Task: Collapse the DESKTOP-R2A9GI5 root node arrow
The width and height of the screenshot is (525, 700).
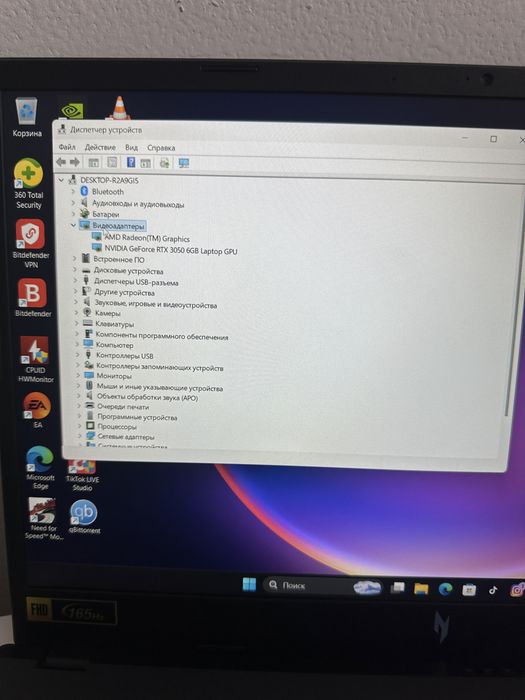Action: pos(62,179)
